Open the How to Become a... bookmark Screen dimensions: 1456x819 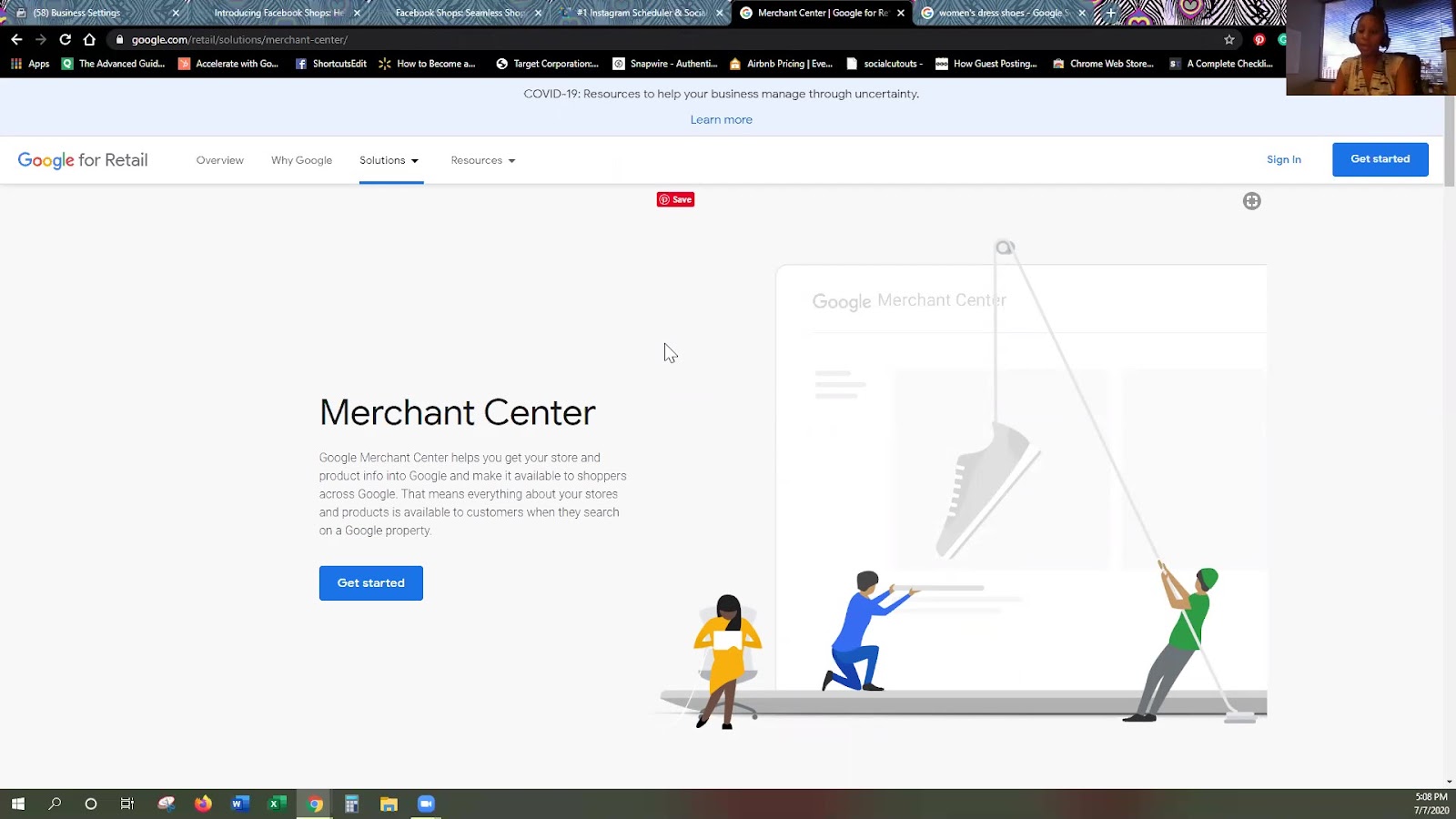coord(428,64)
